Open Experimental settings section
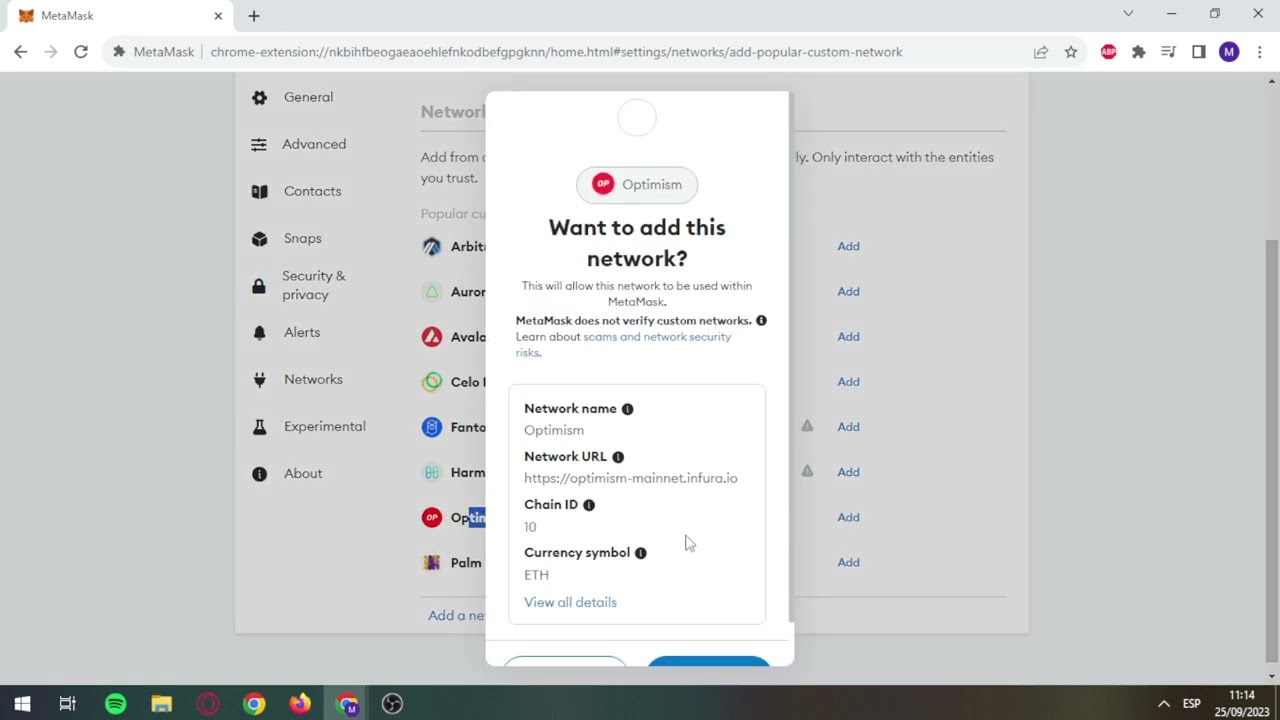This screenshot has width=1280, height=720. 324,426
